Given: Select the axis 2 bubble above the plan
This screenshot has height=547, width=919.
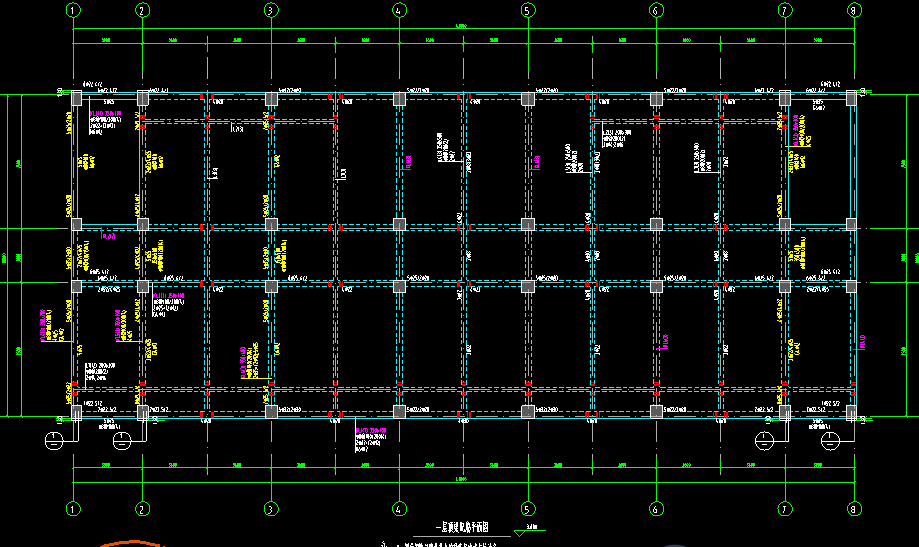Looking at the screenshot, I should 142,10.
